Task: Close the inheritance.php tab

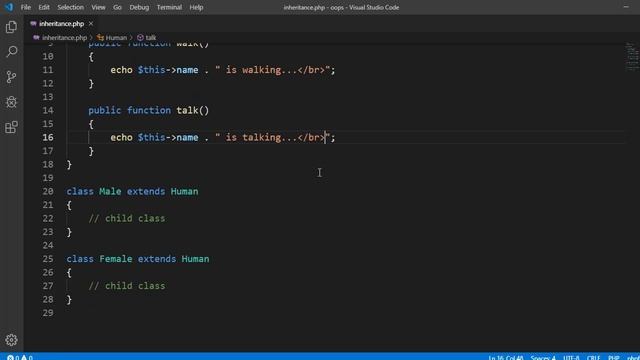Action: tap(91, 24)
